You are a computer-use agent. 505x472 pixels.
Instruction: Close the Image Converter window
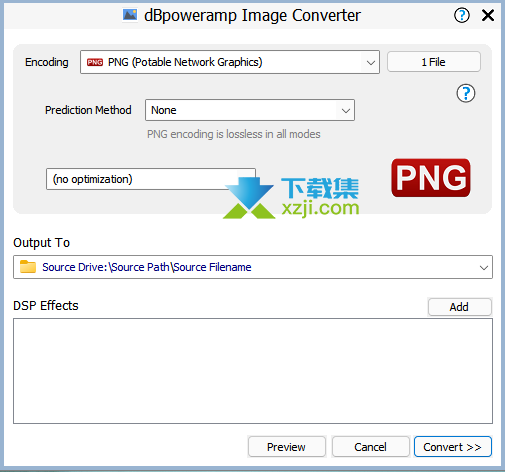click(488, 15)
